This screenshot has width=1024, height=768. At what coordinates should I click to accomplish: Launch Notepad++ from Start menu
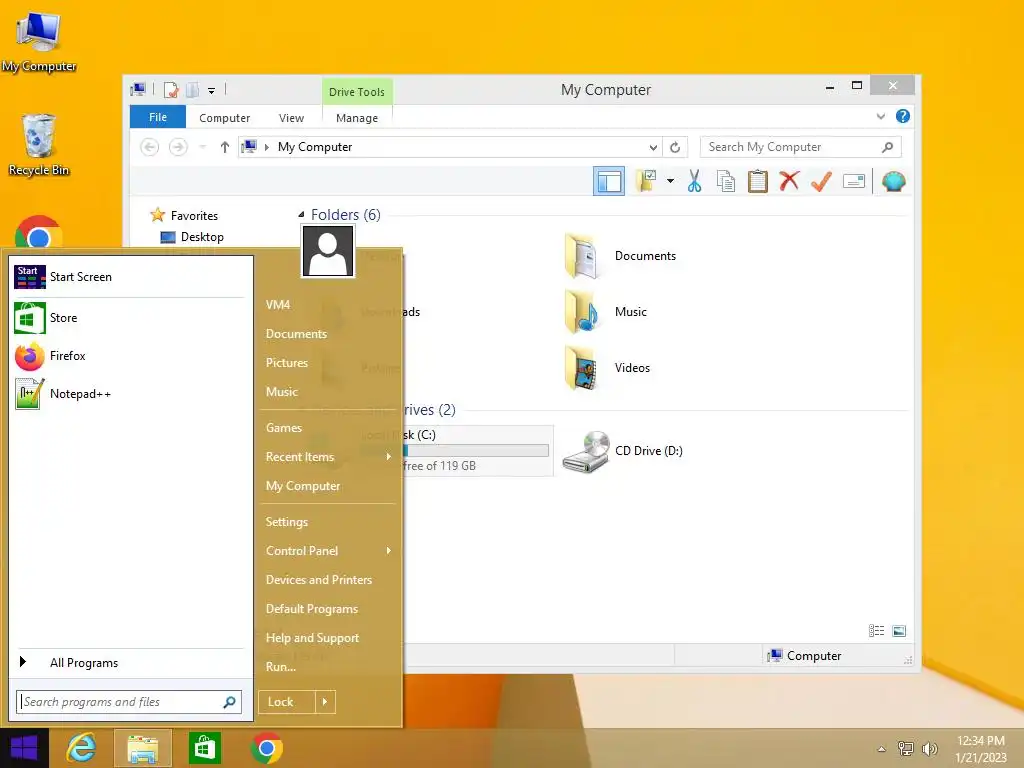tap(129, 394)
